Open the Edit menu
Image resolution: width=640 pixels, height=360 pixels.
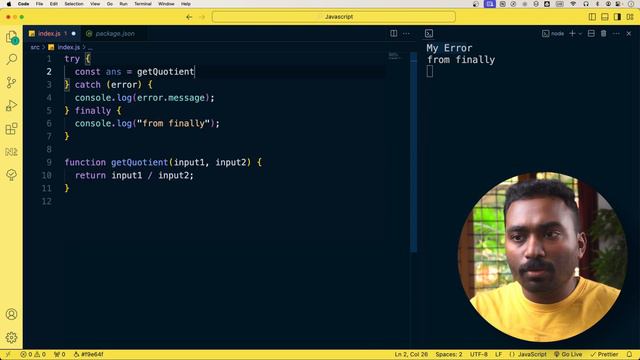(x=53, y=4)
